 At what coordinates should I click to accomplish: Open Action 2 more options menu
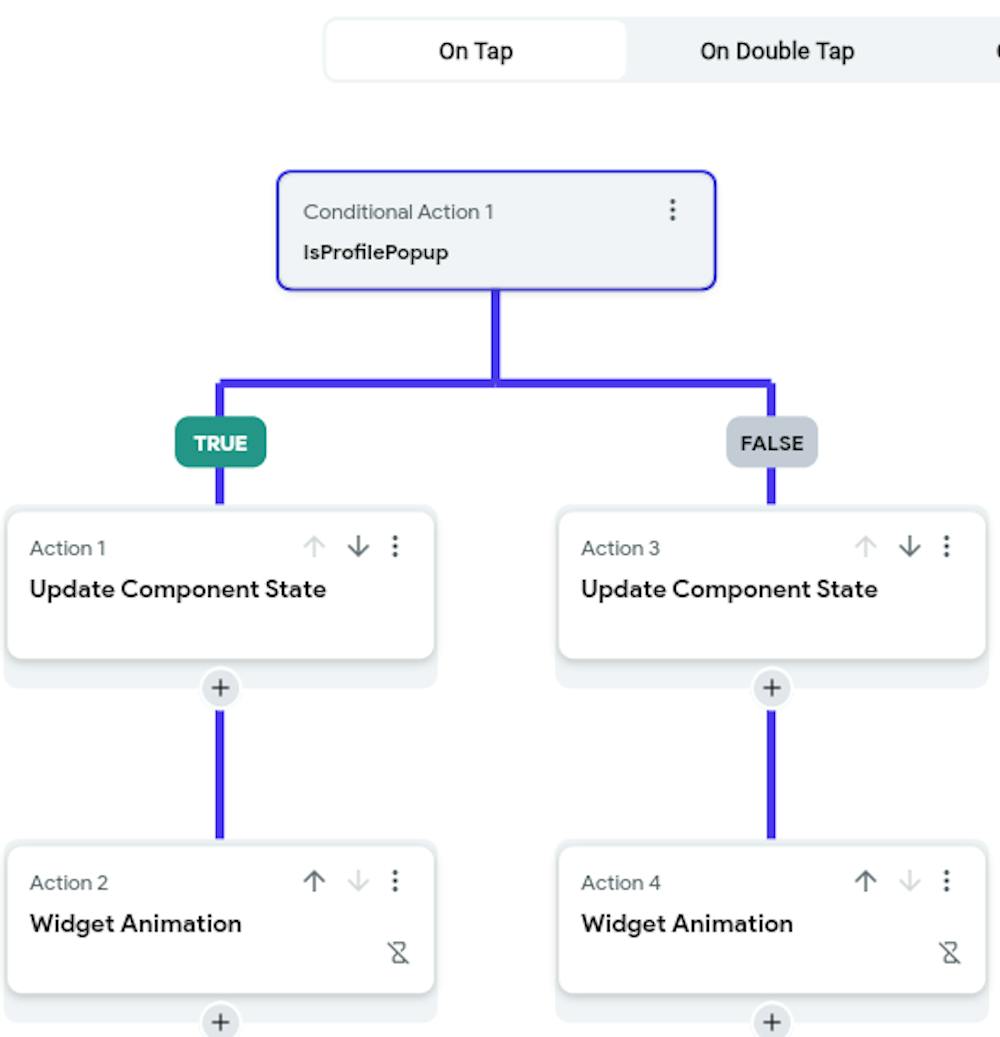tap(396, 881)
